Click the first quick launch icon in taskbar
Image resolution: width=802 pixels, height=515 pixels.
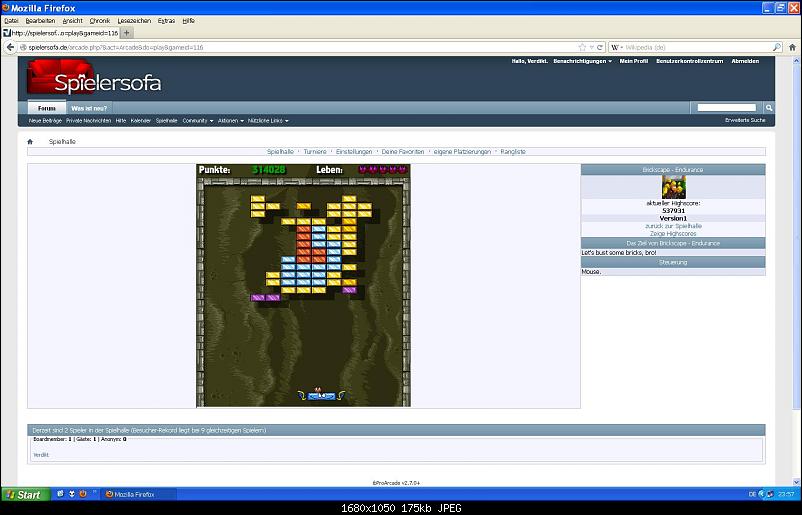(x=60, y=494)
